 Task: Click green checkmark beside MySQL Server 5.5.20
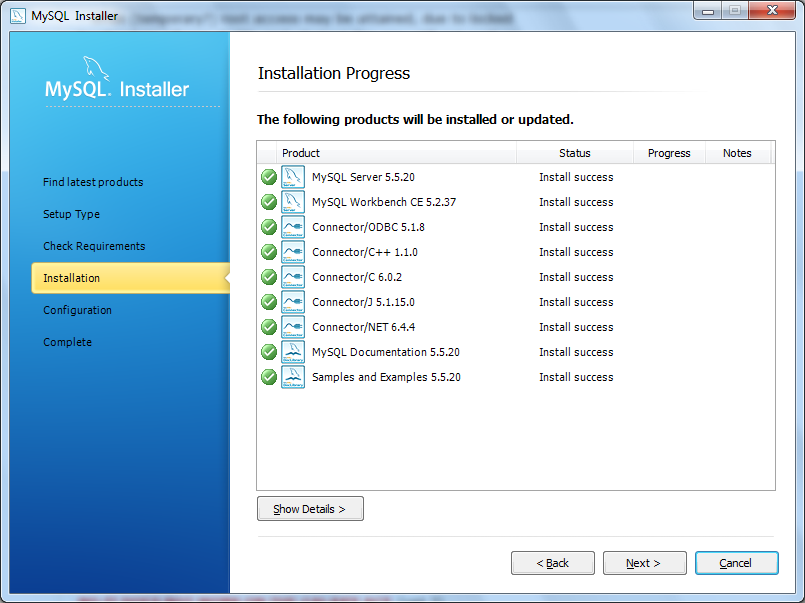[x=269, y=177]
